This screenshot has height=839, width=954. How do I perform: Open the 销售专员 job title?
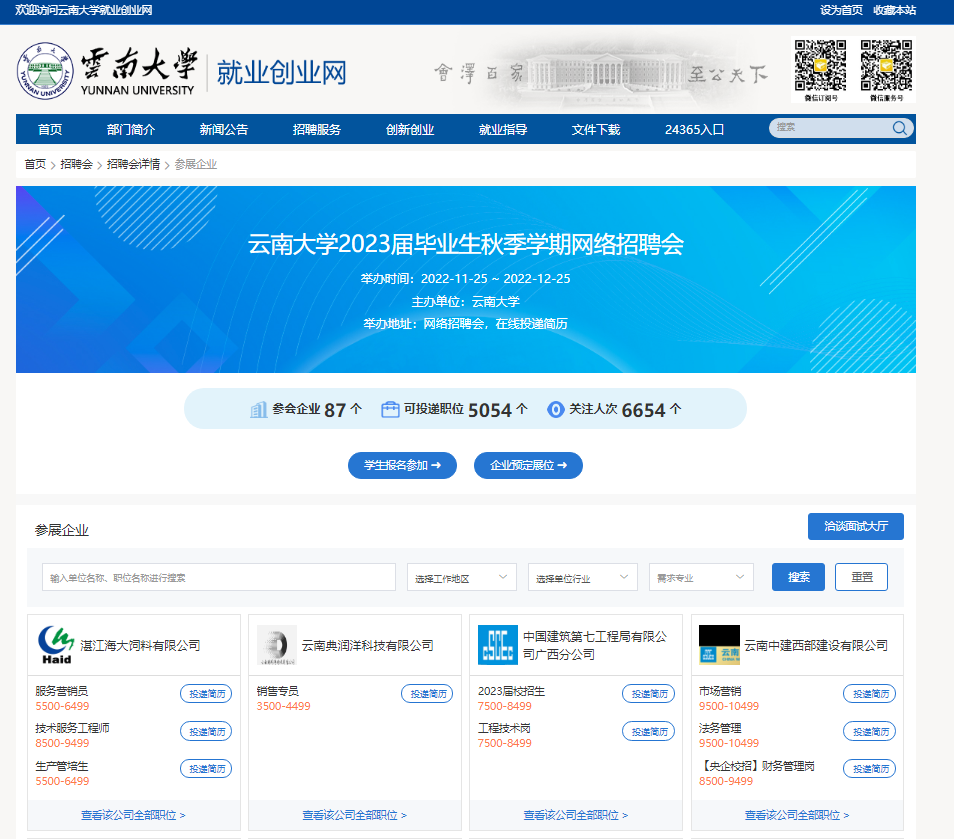[277, 691]
